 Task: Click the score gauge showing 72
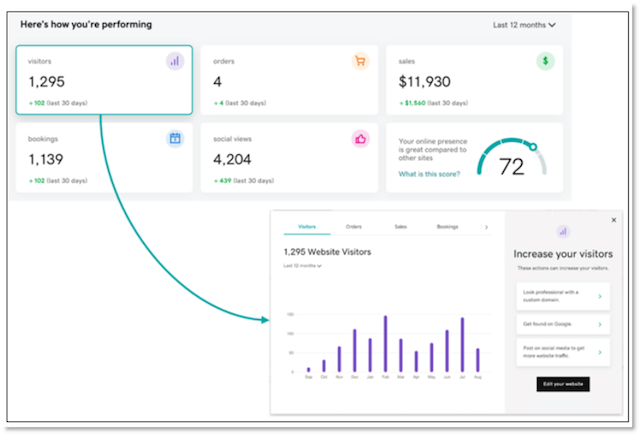pos(510,163)
